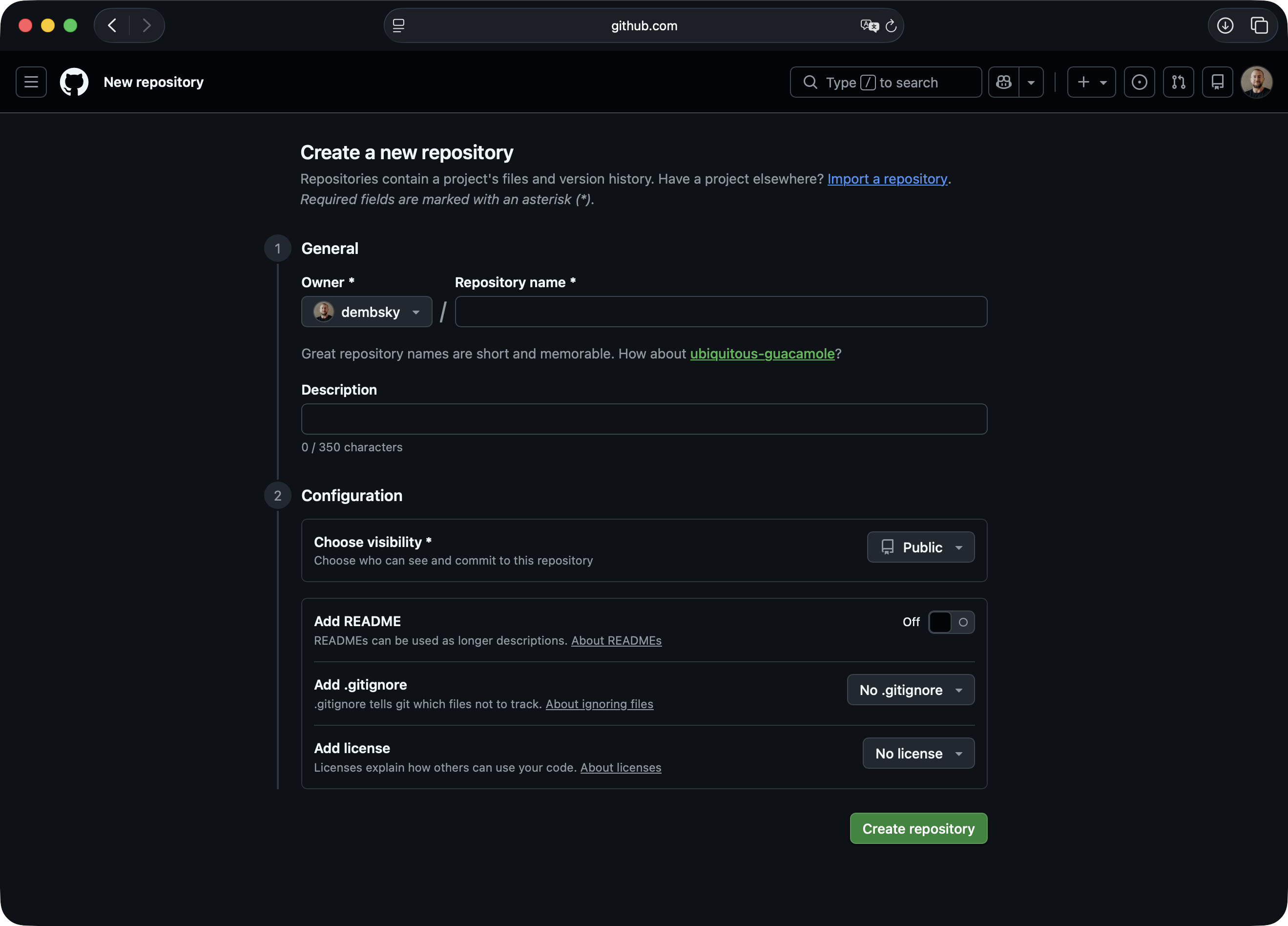Open your profile avatar menu
Screen dimensions: 1288x926
[1256, 82]
